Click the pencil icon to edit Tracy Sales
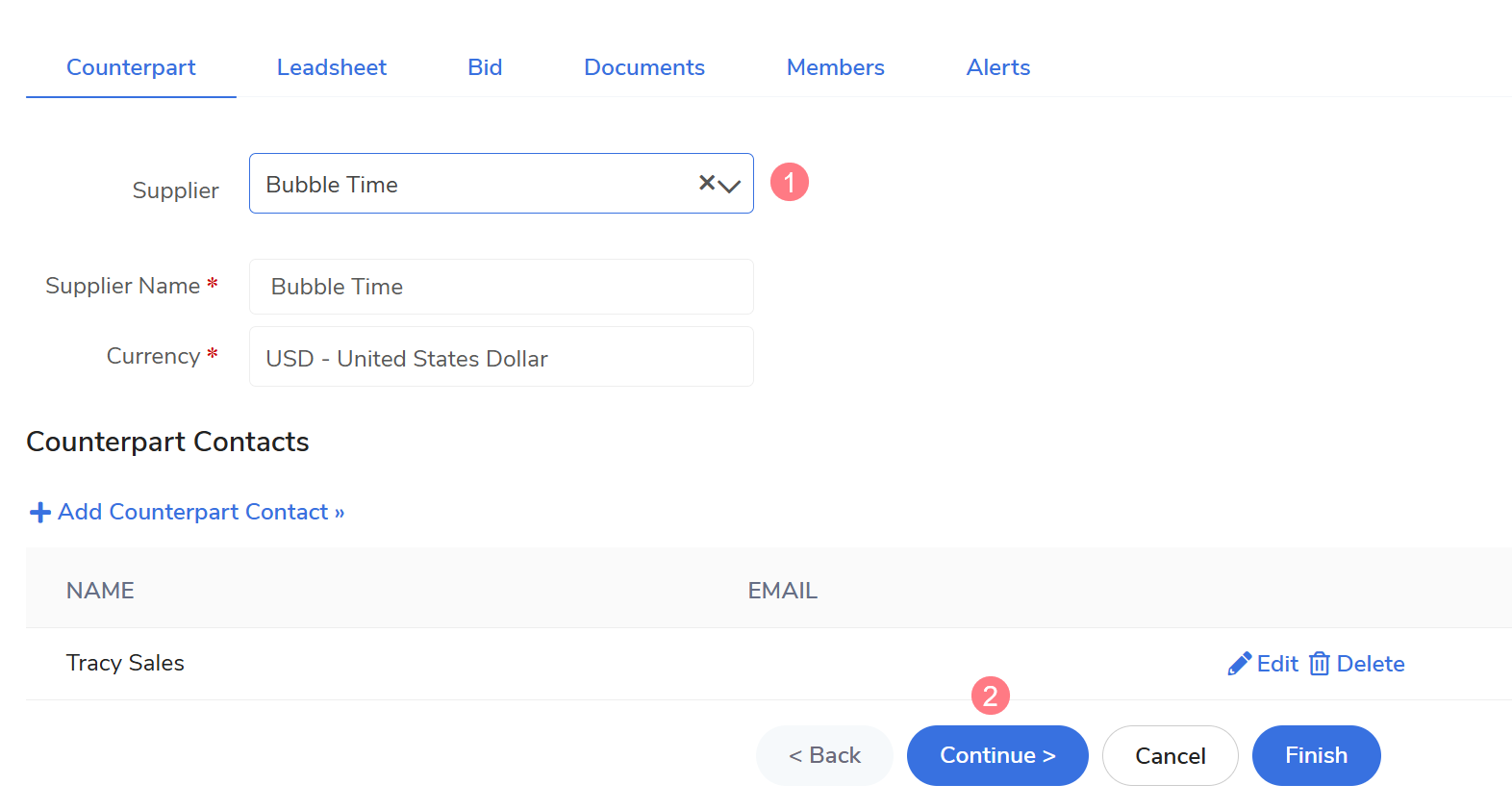Screen dimensions: 1512x810 (1239, 664)
